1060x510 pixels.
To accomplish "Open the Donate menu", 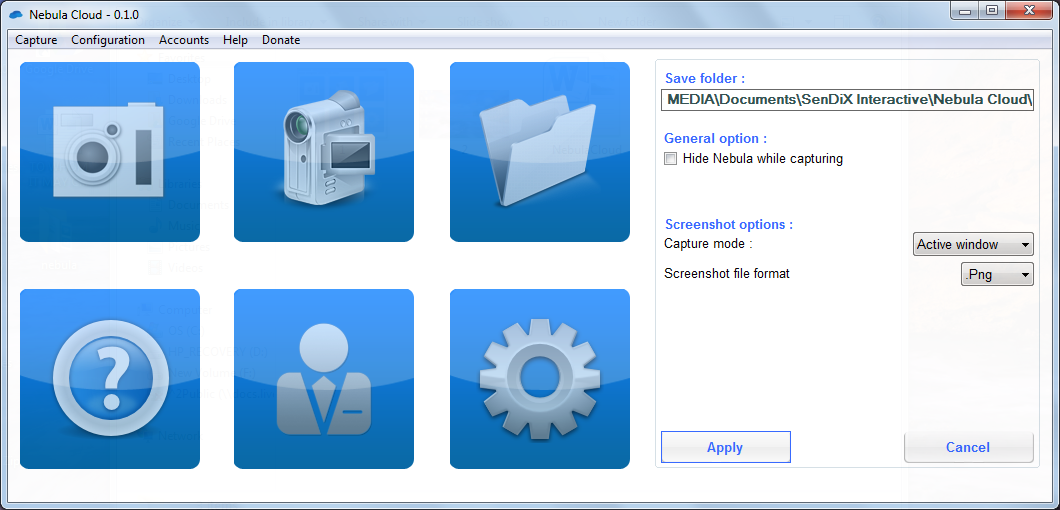I will (281, 40).
